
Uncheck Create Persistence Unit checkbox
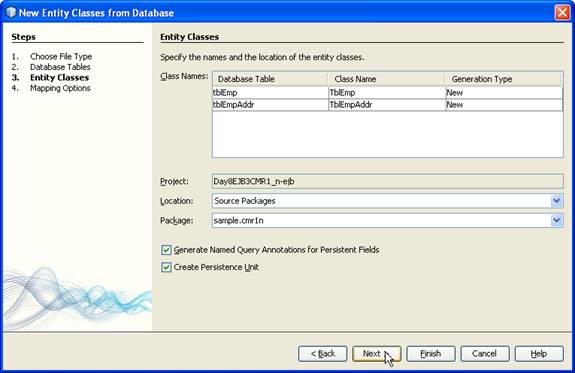[166, 267]
